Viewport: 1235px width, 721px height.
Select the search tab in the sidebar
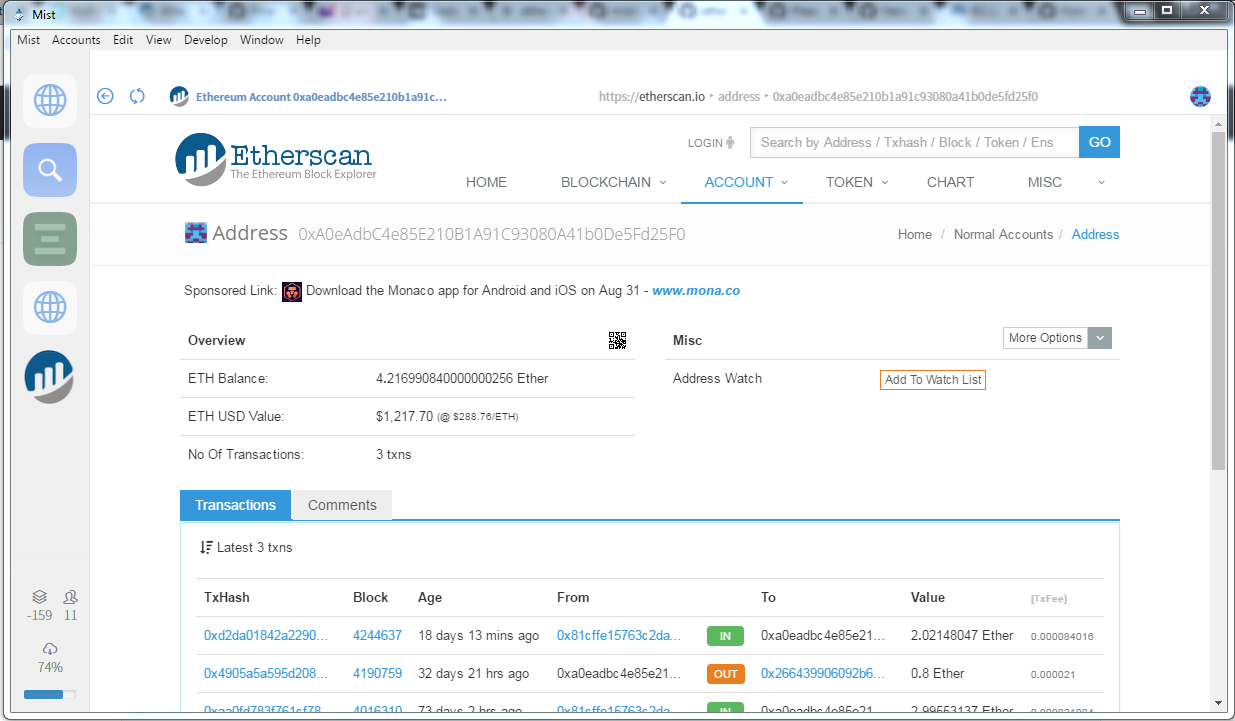[x=50, y=170]
